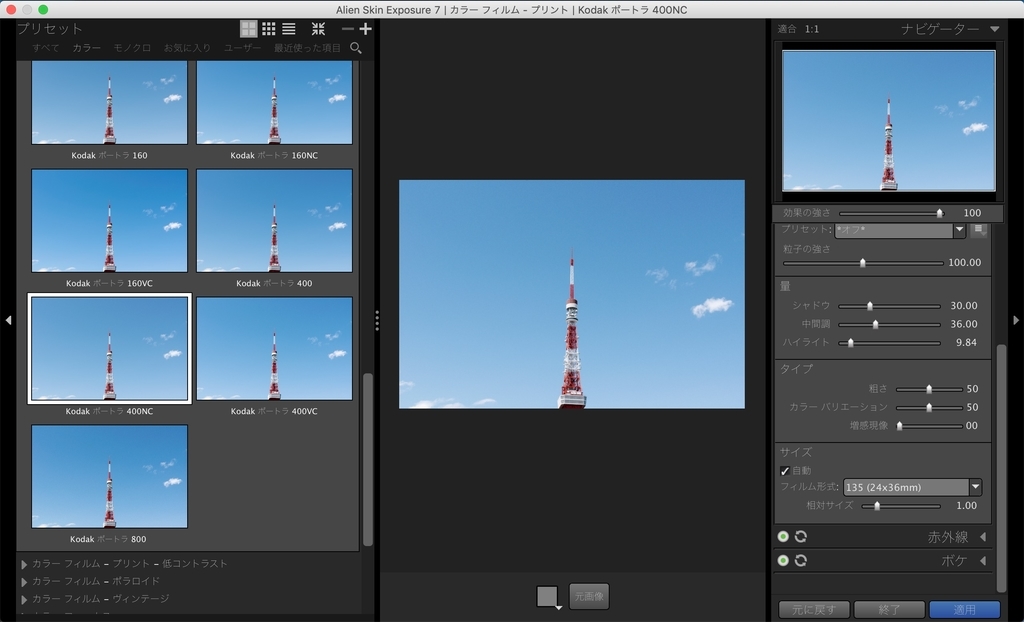Open preset search with magnifier icon
The height and width of the screenshot is (622, 1024).
(x=356, y=48)
